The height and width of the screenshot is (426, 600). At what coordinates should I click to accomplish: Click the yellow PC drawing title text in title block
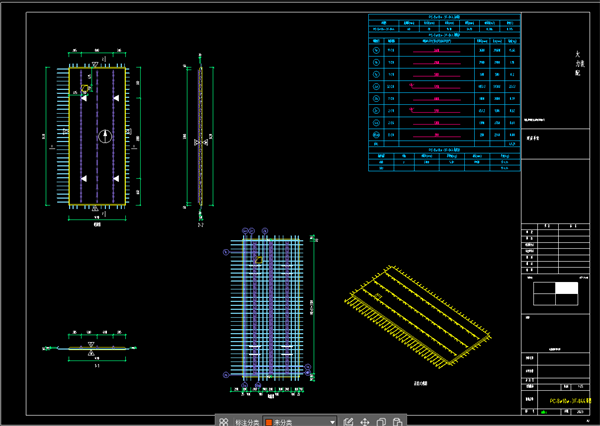570,401
